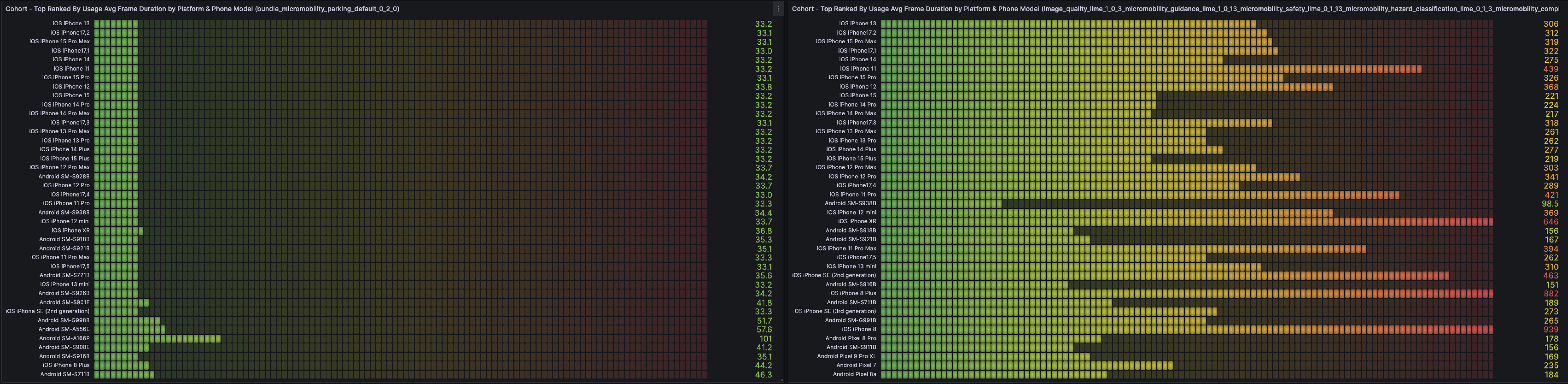Click Android SM-S938B bar in right panel
This screenshot has width=1568, height=384.
coord(941,204)
